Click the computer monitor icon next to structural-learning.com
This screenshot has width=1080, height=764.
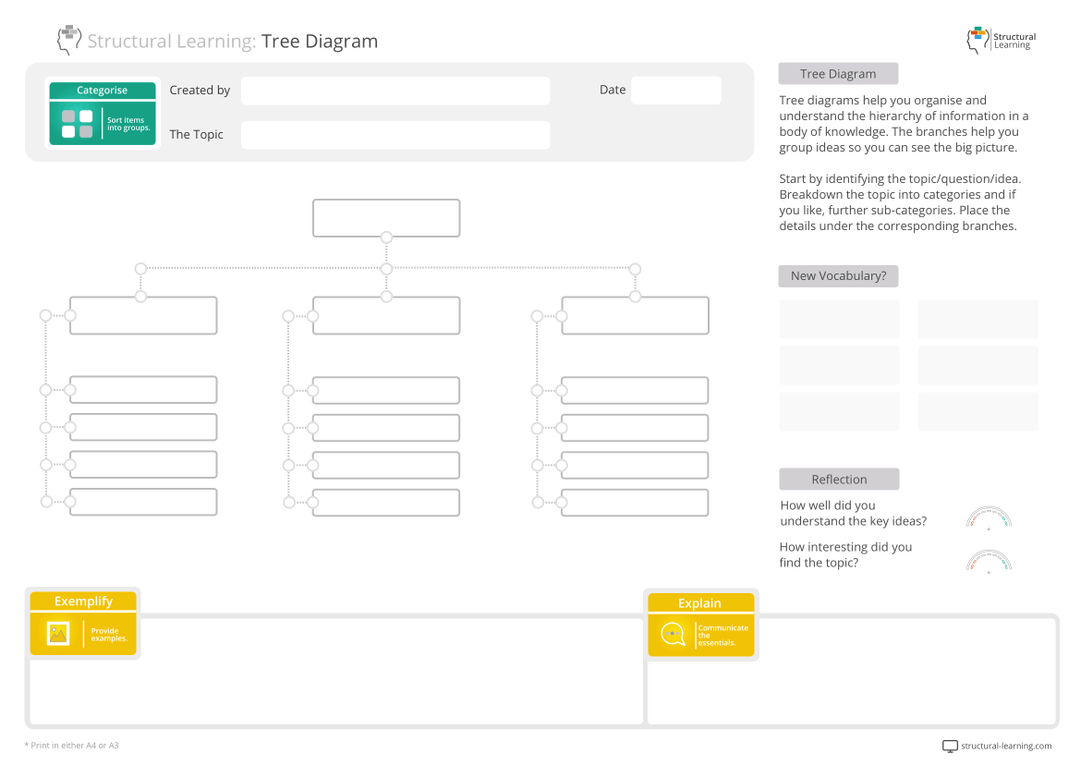[x=948, y=746]
